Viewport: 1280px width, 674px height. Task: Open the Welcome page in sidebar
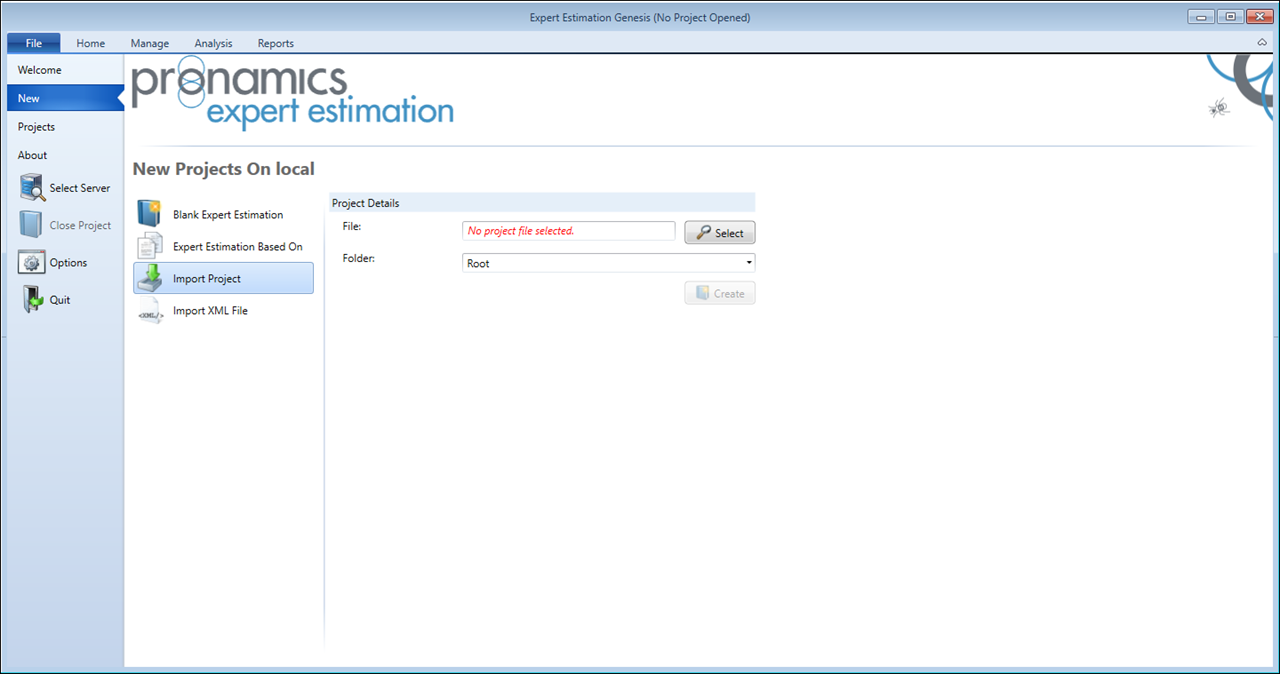point(40,70)
